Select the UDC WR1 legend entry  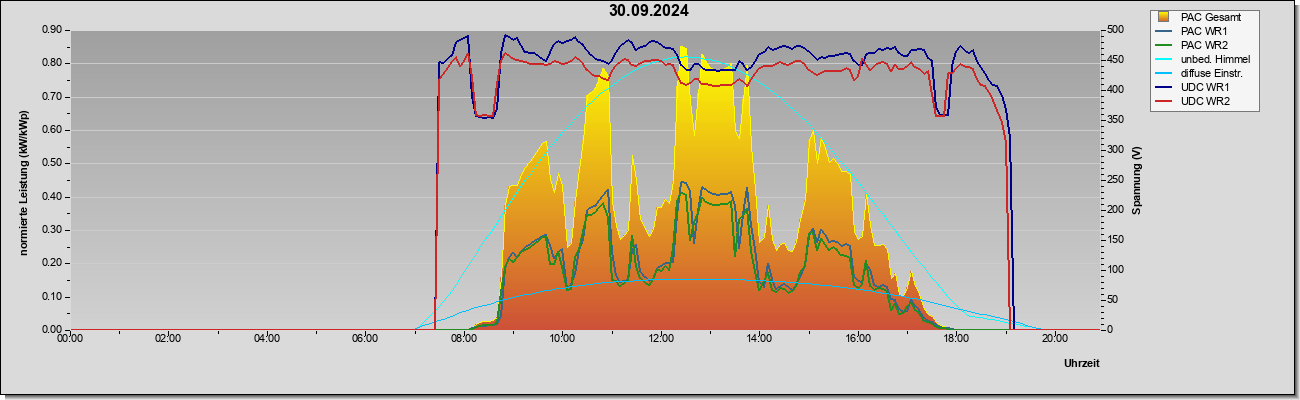pos(1202,87)
